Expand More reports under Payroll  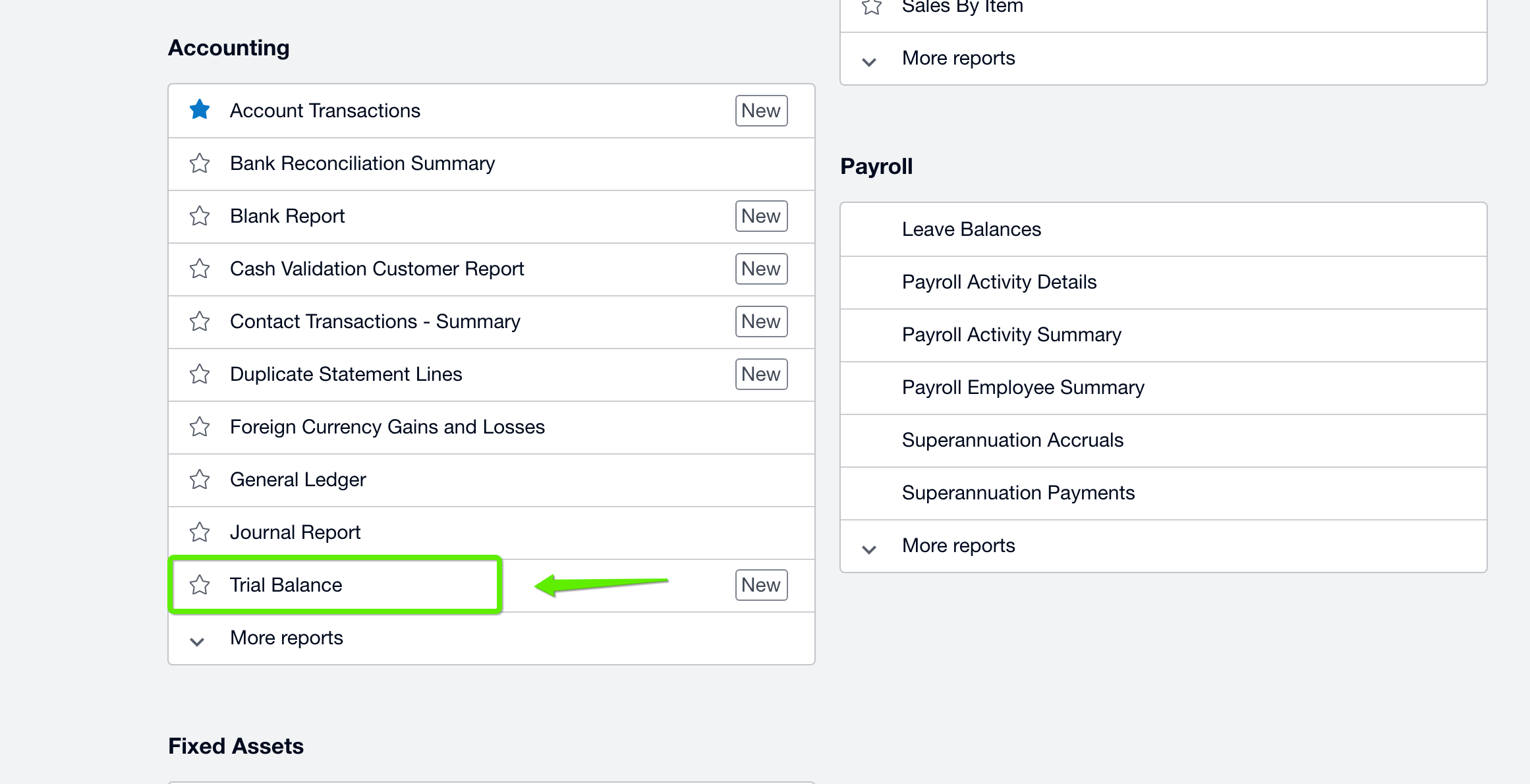(958, 545)
